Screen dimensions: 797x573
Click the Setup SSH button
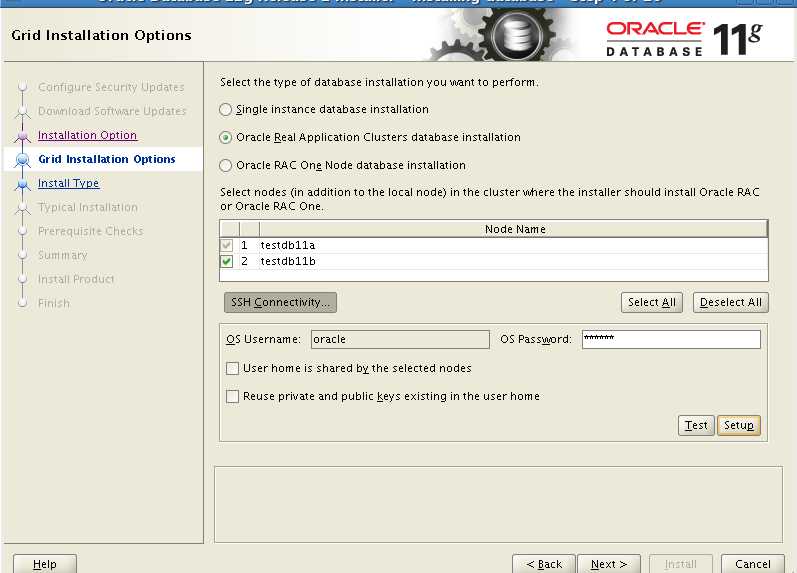pyautogui.click(x=739, y=425)
